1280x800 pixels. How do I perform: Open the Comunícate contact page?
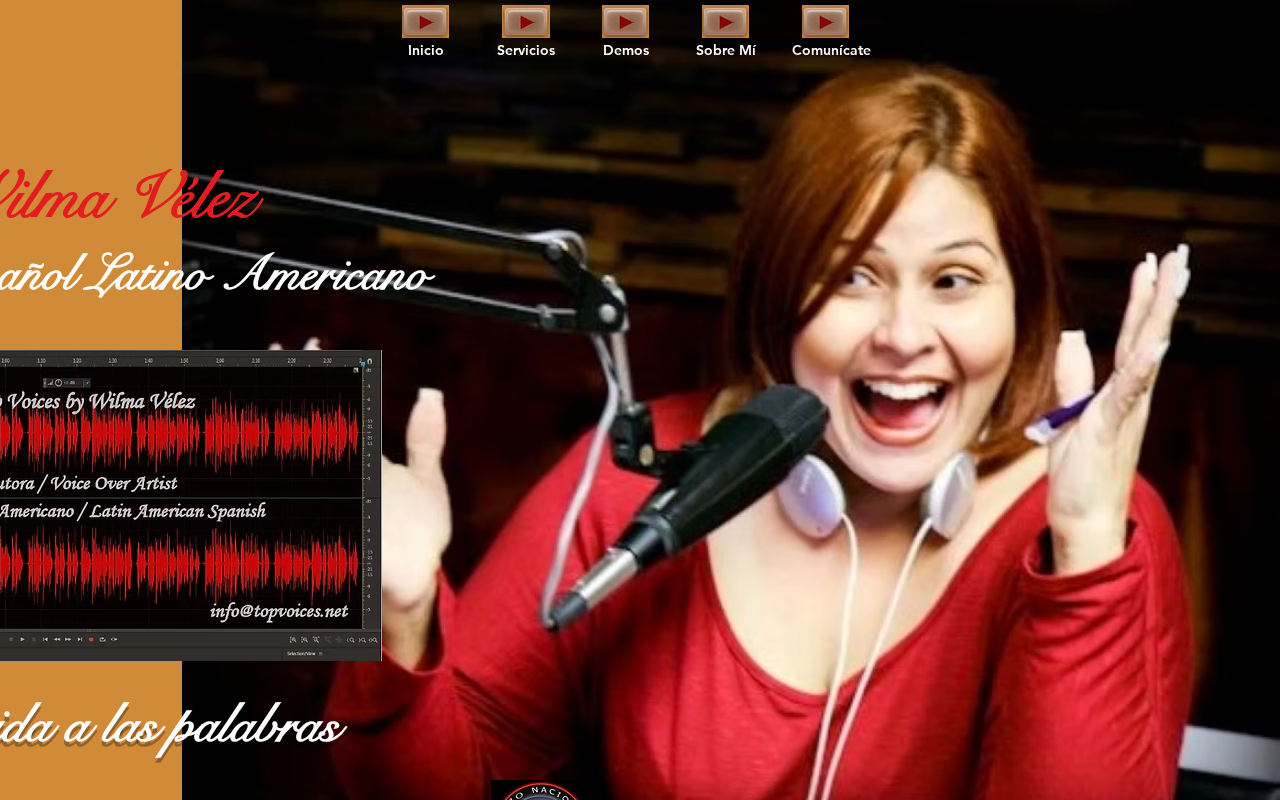[831, 50]
